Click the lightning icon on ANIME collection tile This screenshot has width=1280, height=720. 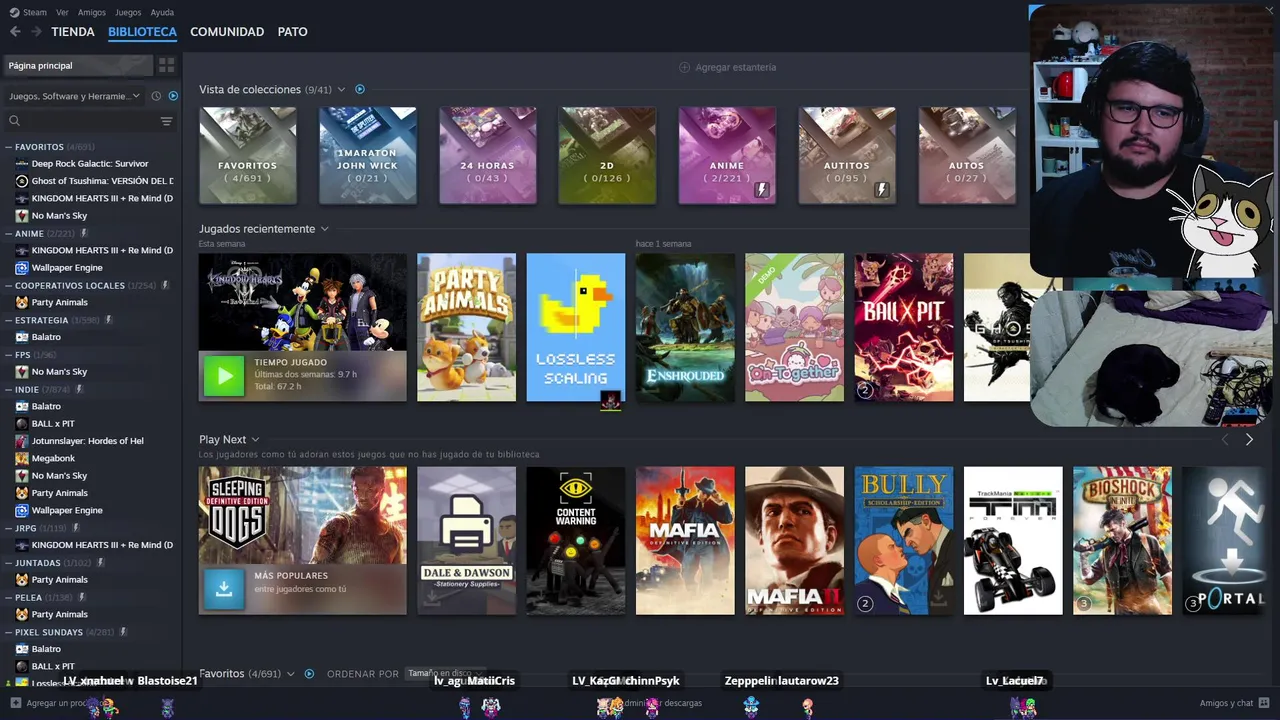point(761,189)
